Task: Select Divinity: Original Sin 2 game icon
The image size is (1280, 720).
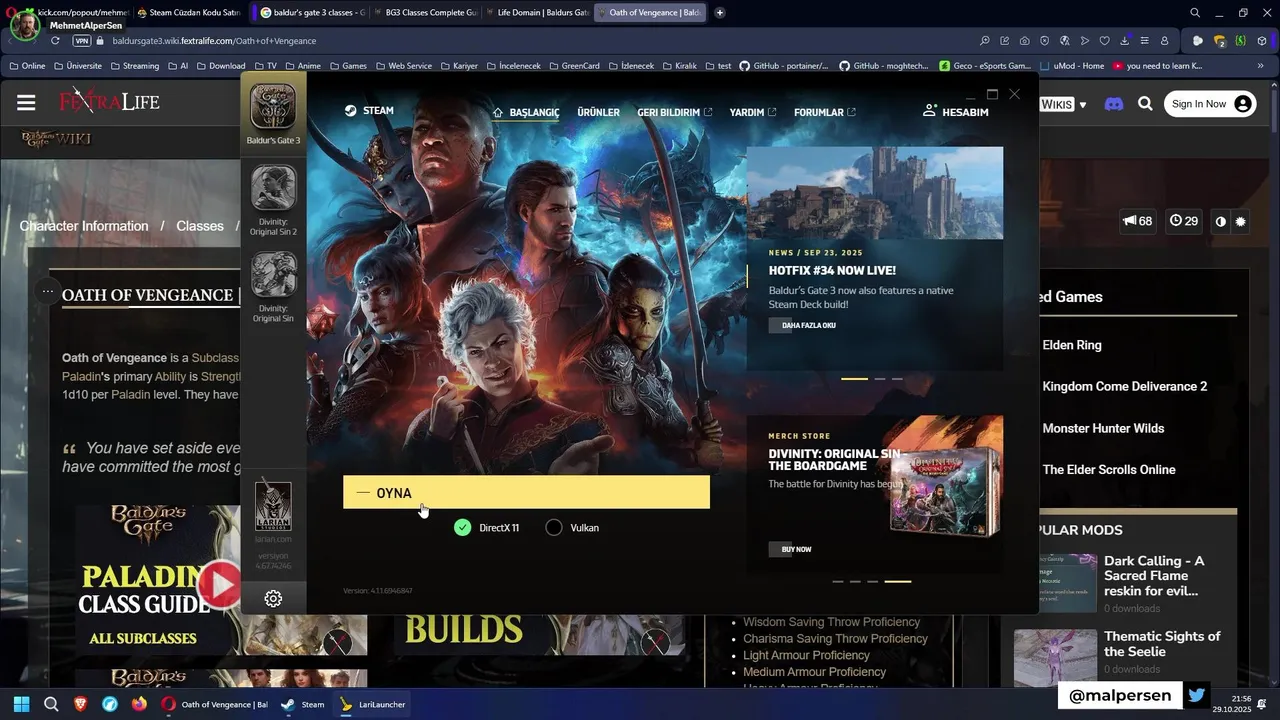Action: click(273, 189)
